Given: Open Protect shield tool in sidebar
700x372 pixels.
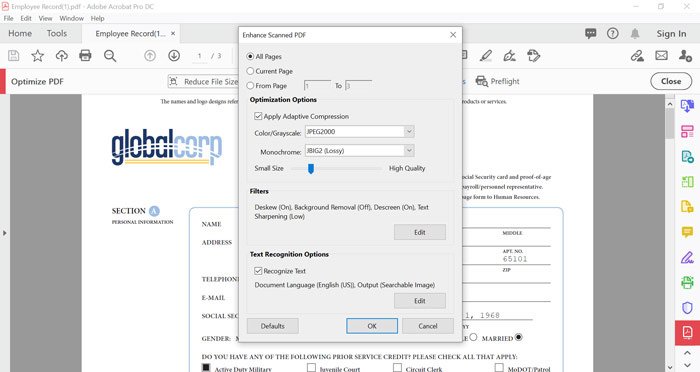Looking at the screenshot, I should tap(687, 308).
